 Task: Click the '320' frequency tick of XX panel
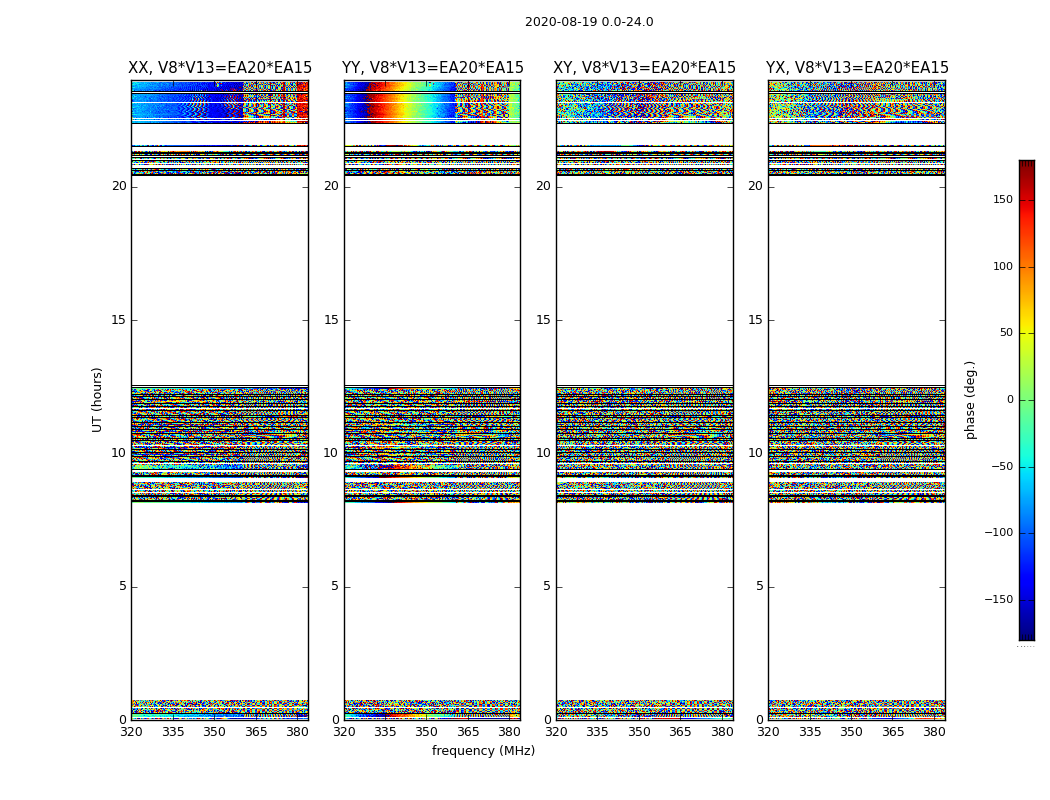(131, 732)
